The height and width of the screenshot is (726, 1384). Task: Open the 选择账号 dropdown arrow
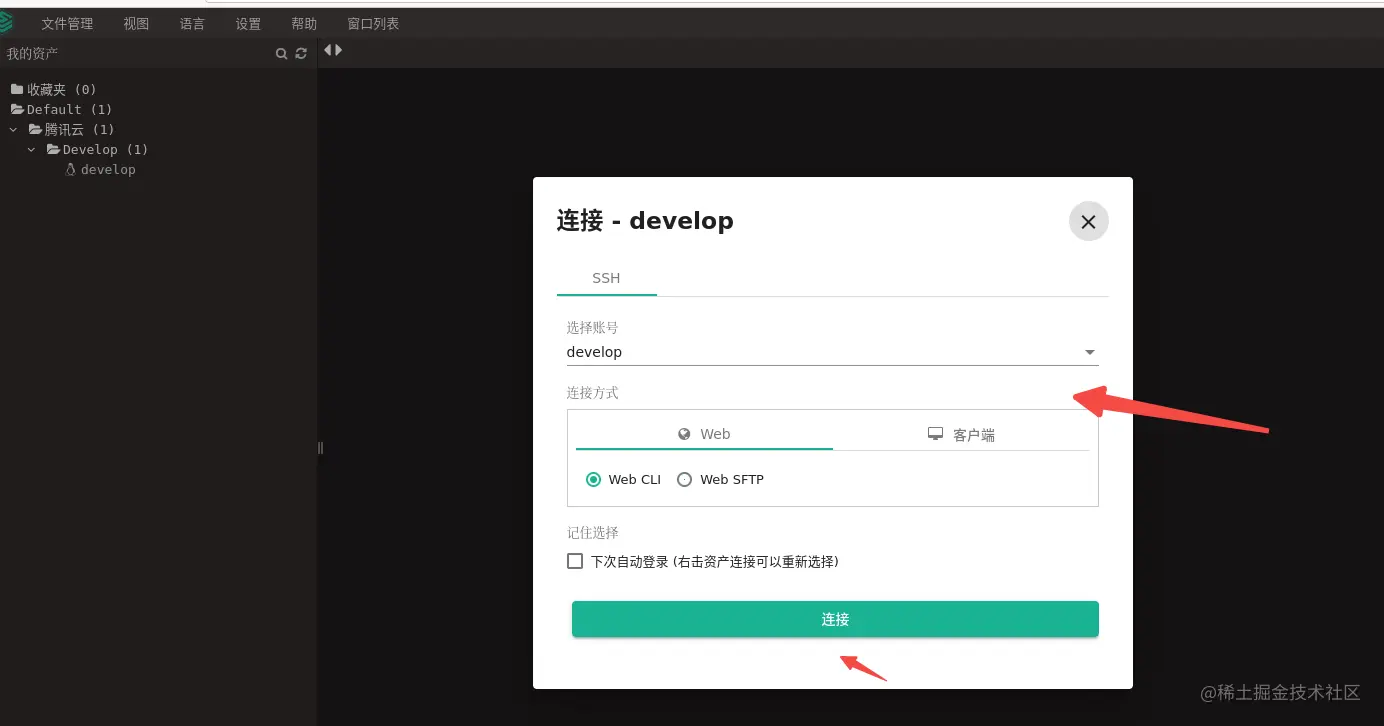(x=1090, y=353)
